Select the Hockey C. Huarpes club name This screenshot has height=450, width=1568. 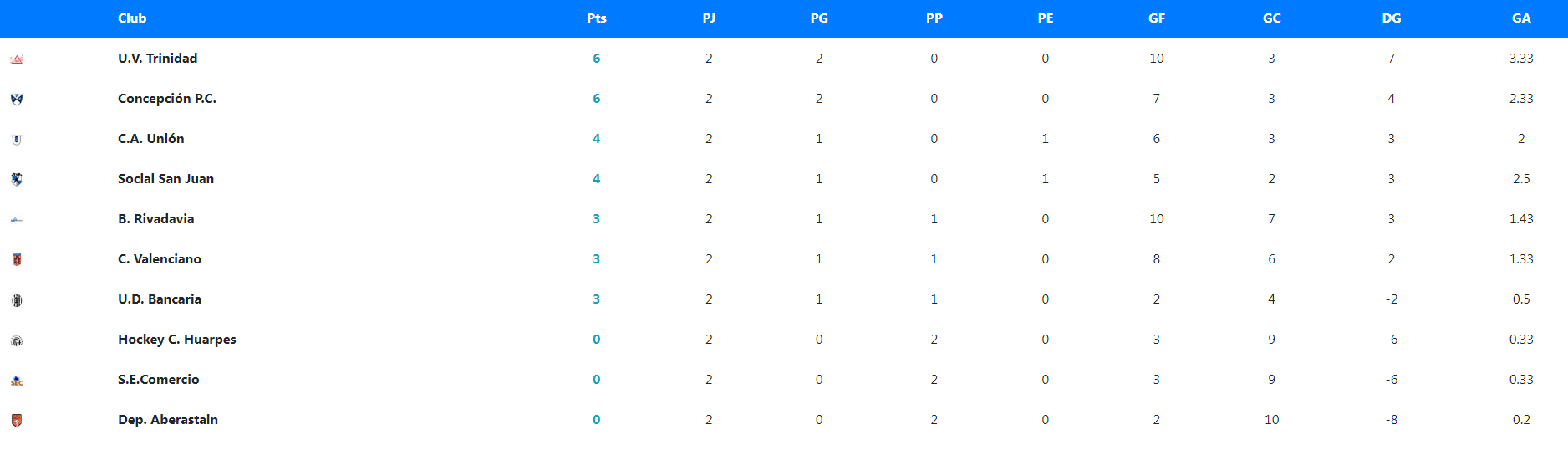coord(176,340)
